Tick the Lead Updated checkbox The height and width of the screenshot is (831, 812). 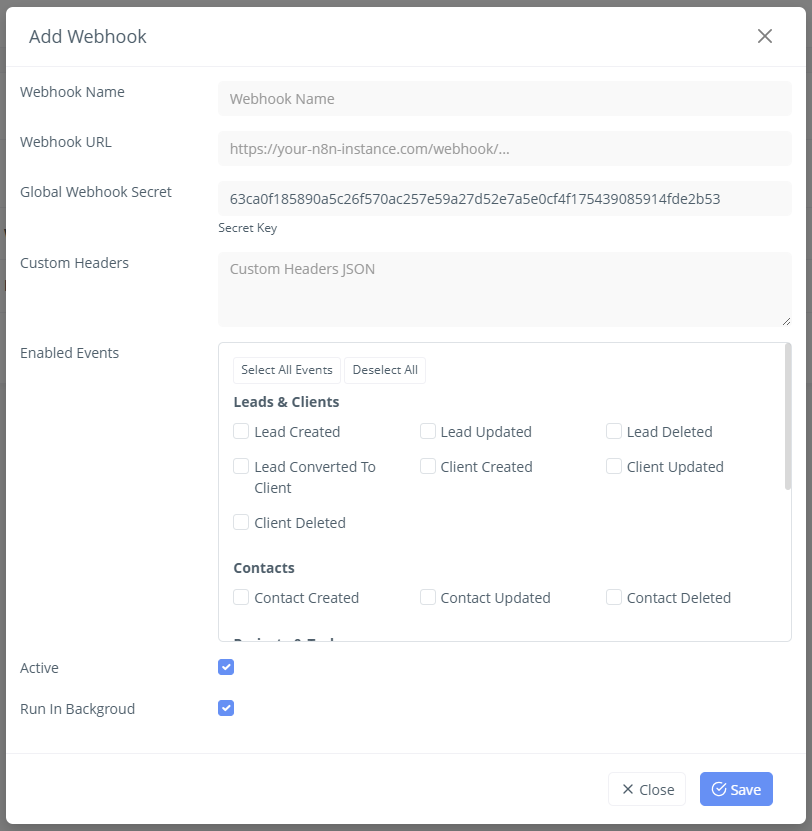pyautogui.click(x=428, y=431)
